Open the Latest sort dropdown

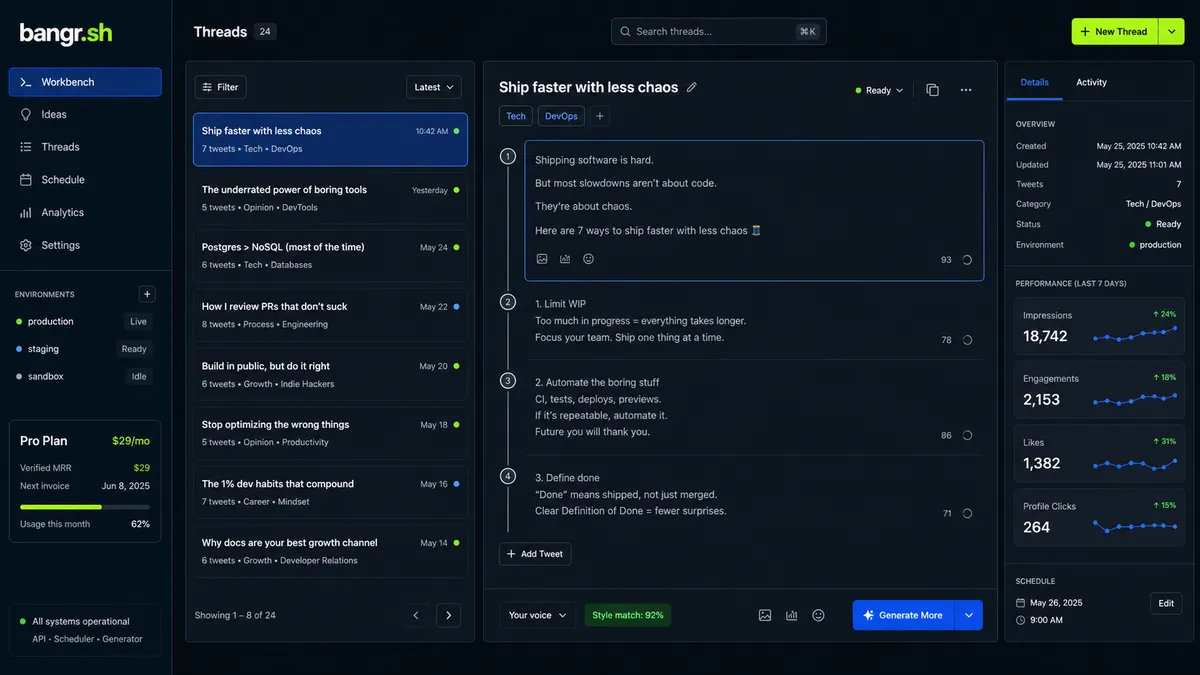[x=434, y=87]
